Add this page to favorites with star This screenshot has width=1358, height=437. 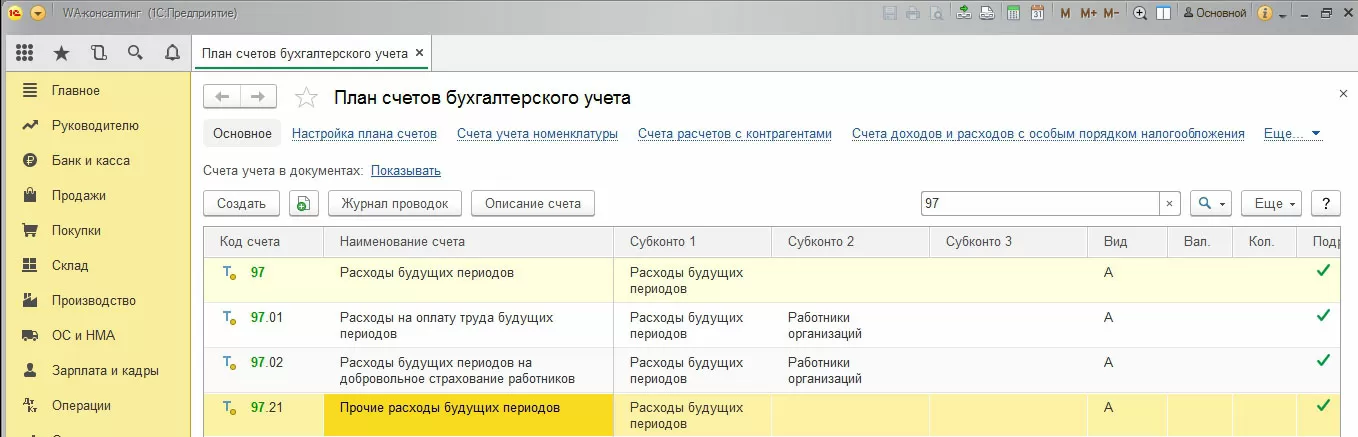pos(307,97)
